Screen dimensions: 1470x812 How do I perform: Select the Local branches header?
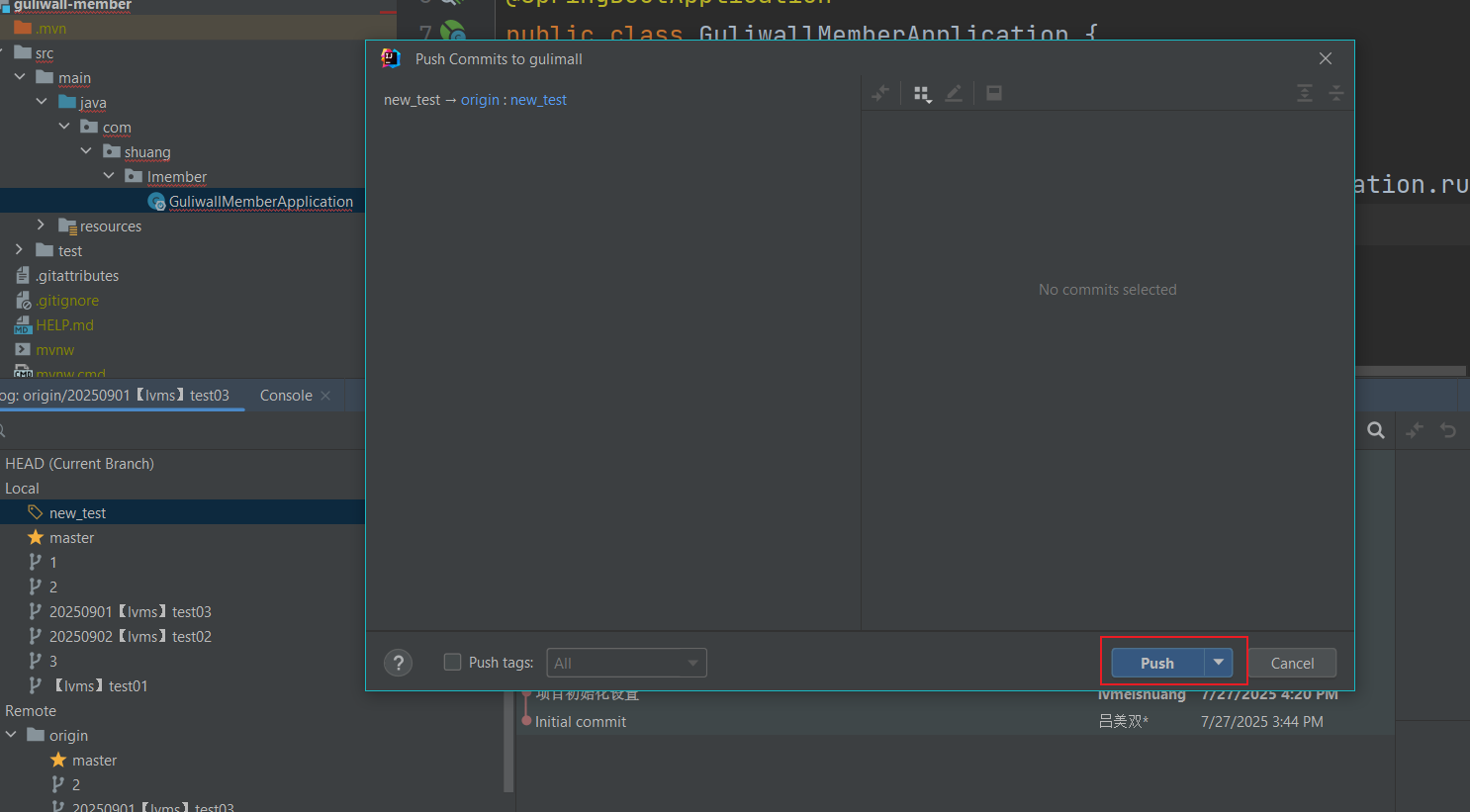point(22,489)
